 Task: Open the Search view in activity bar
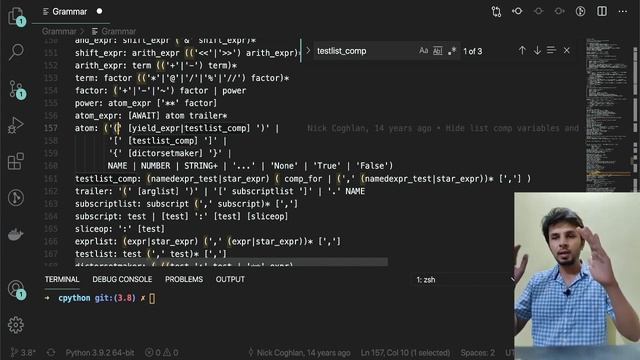click(16, 52)
